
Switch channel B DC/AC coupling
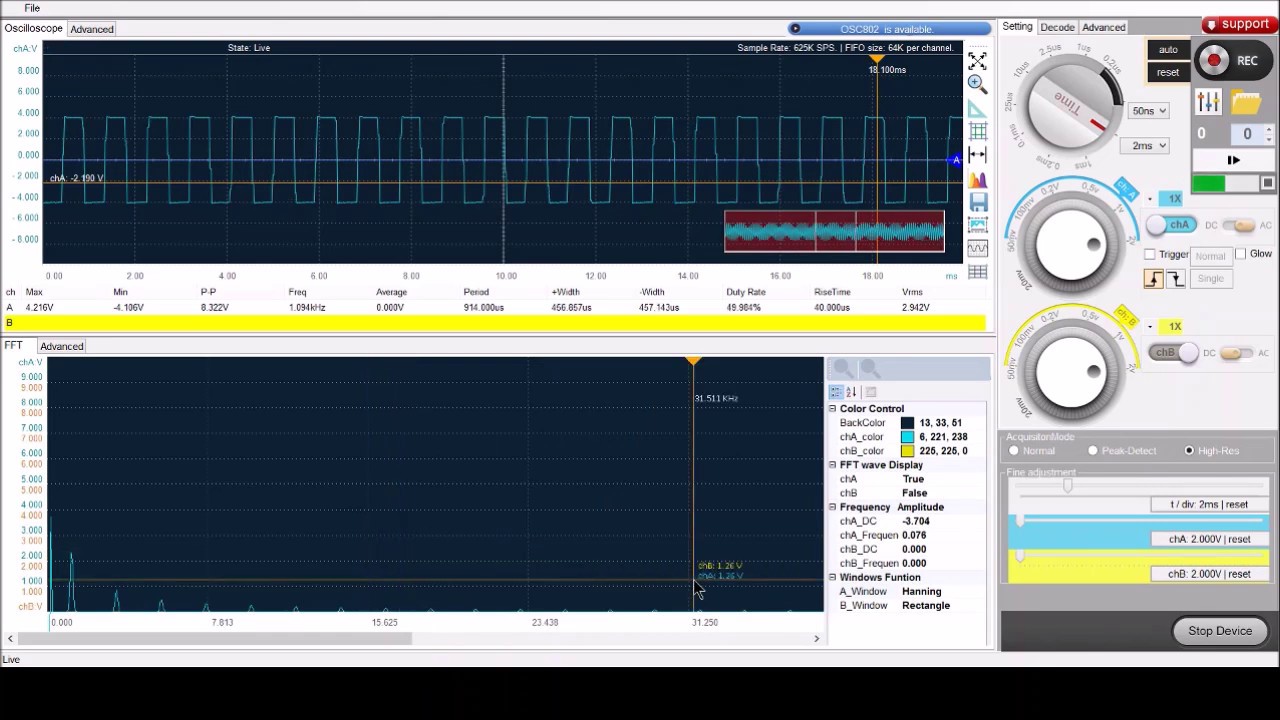coord(1237,352)
